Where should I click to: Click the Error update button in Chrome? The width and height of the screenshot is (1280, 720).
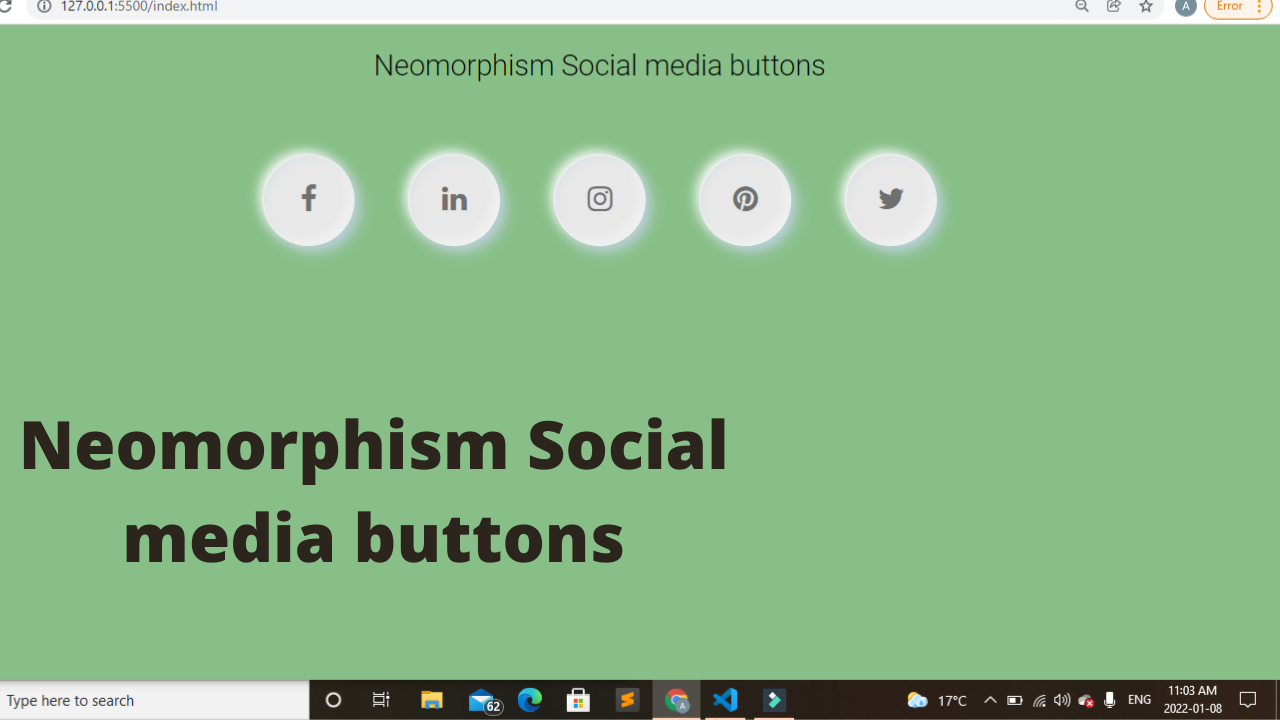click(1238, 7)
